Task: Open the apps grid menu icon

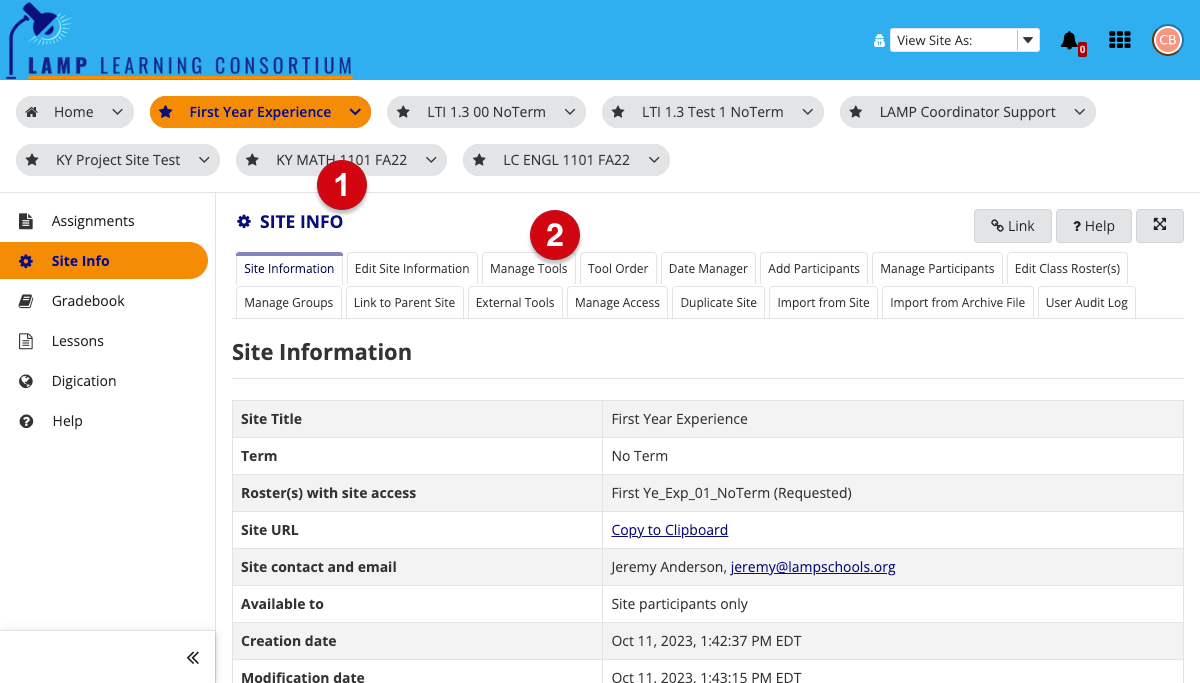Action: (x=1120, y=40)
